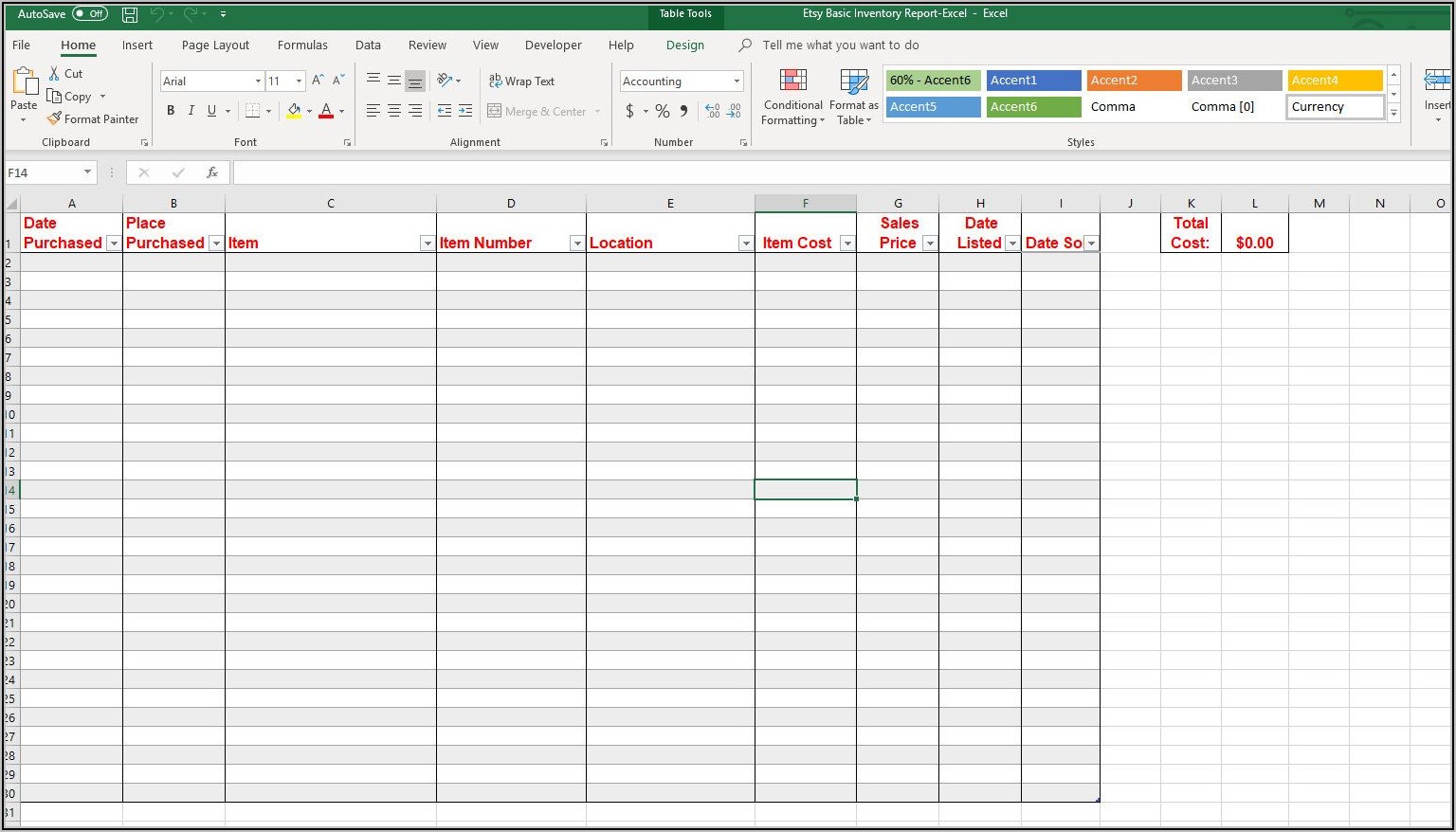Apply Percent Style format
Screen dimensions: 1456x832
pyautogui.click(x=662, y=112)
